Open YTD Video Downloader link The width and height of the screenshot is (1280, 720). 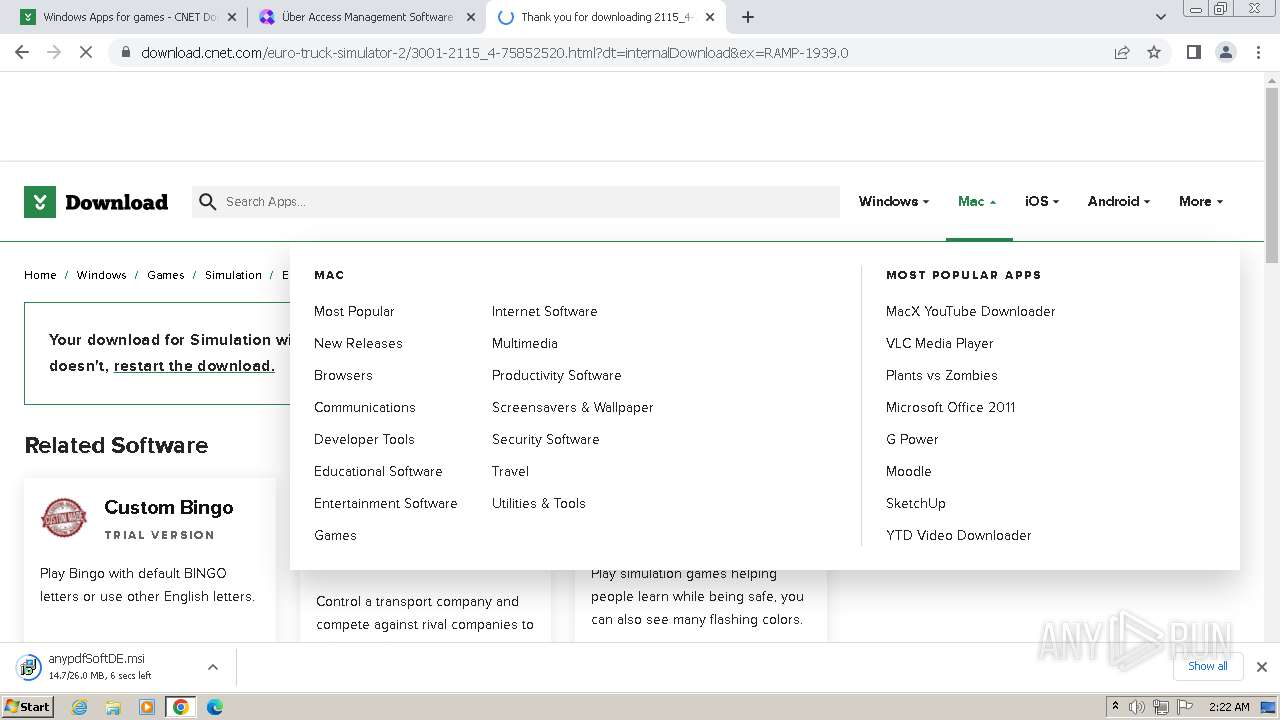pos(959,535)
